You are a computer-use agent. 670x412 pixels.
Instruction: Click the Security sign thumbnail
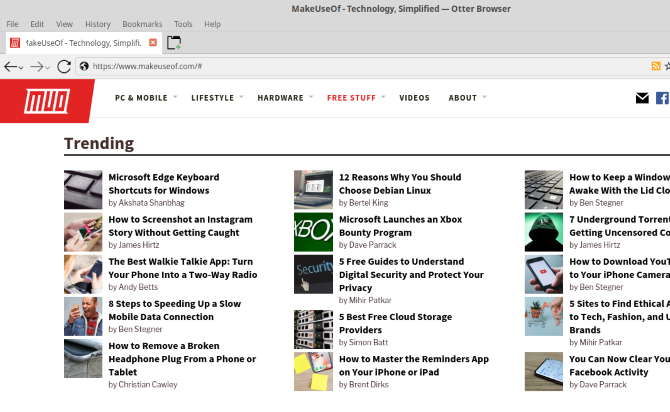click(x=313, y=274)
